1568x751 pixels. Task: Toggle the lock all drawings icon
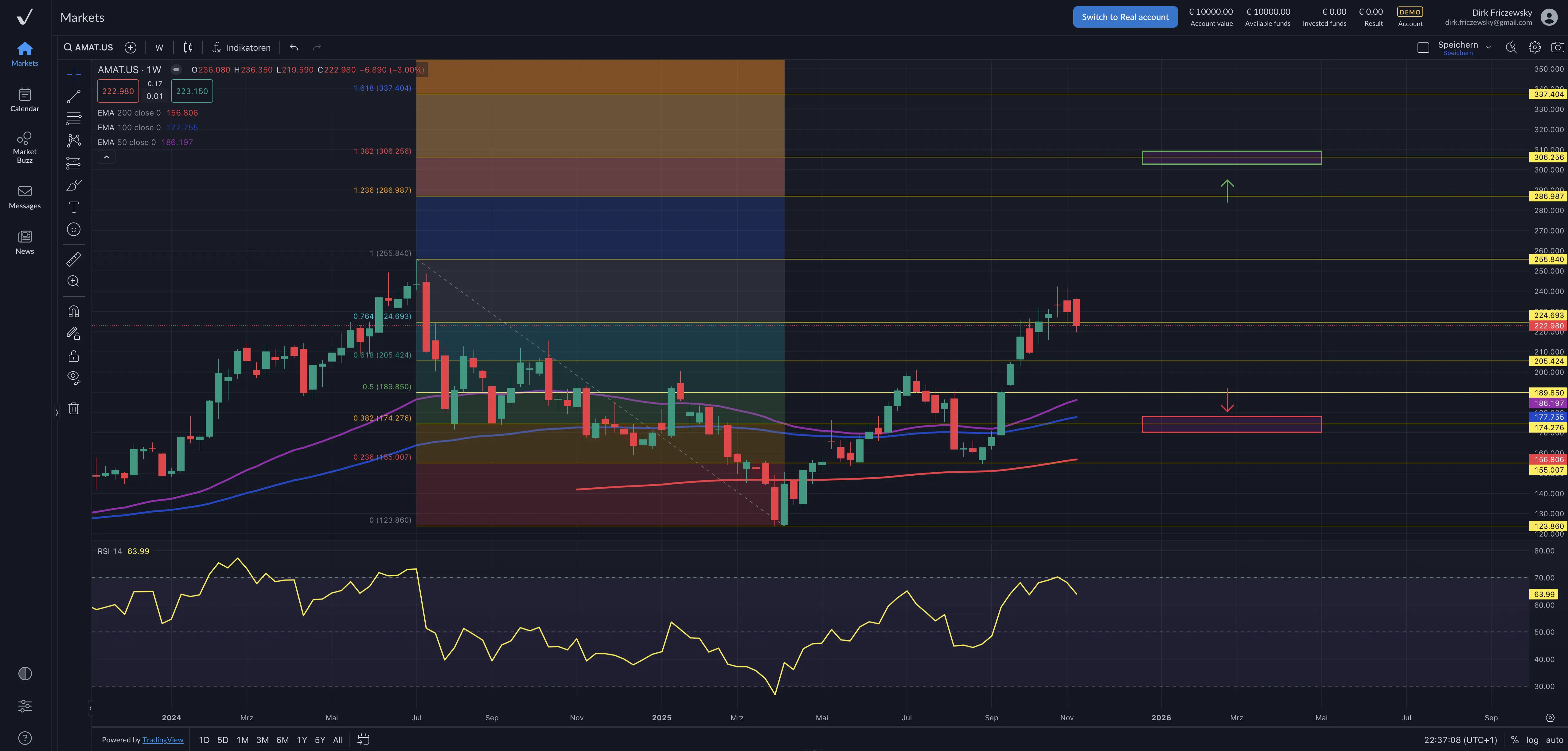click(74, 356)
